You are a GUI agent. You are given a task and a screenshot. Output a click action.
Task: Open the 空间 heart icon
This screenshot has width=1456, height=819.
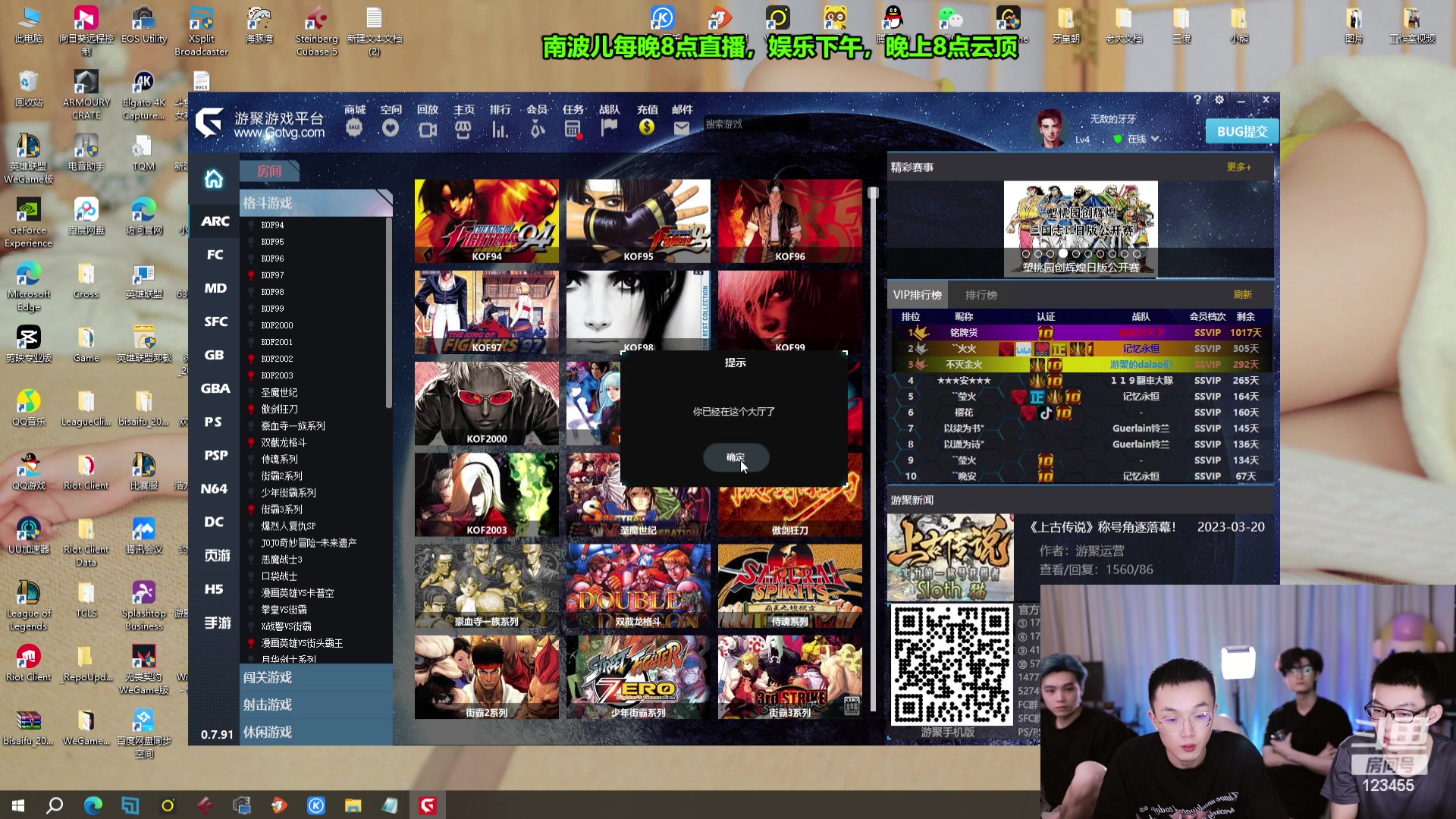tap(391, 128)
